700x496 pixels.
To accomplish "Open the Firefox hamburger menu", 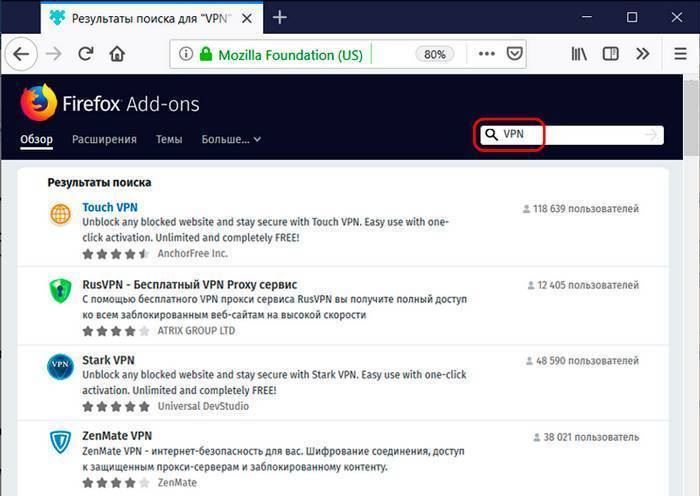I will point(680,54).
